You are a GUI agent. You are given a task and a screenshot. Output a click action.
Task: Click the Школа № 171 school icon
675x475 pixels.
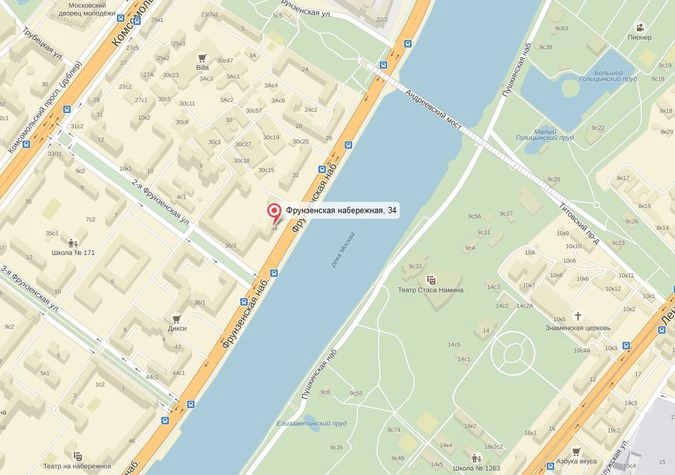(73, 243)
